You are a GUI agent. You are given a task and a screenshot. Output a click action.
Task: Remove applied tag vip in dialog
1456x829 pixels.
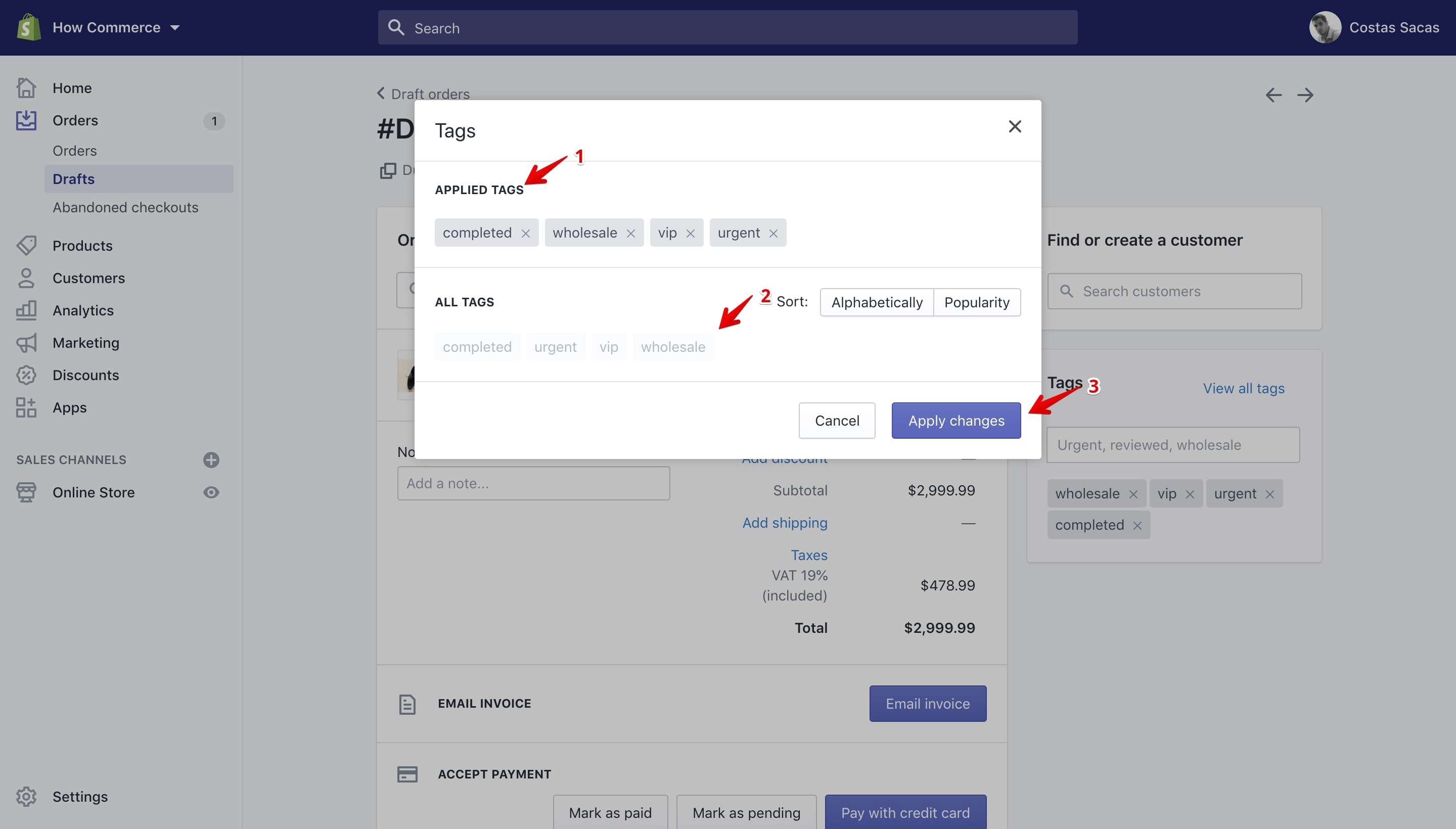[x=690, y=234]
